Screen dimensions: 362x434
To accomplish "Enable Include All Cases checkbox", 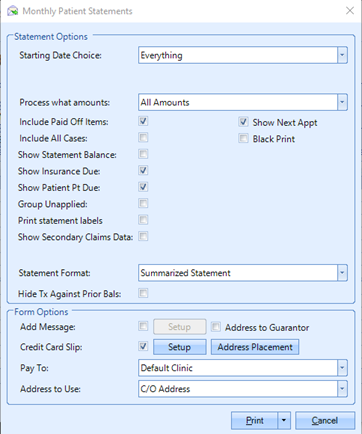I will (143, 137).
